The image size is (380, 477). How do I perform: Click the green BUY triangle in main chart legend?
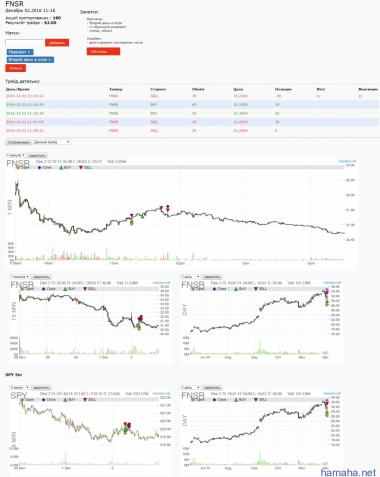click(61, 167)
